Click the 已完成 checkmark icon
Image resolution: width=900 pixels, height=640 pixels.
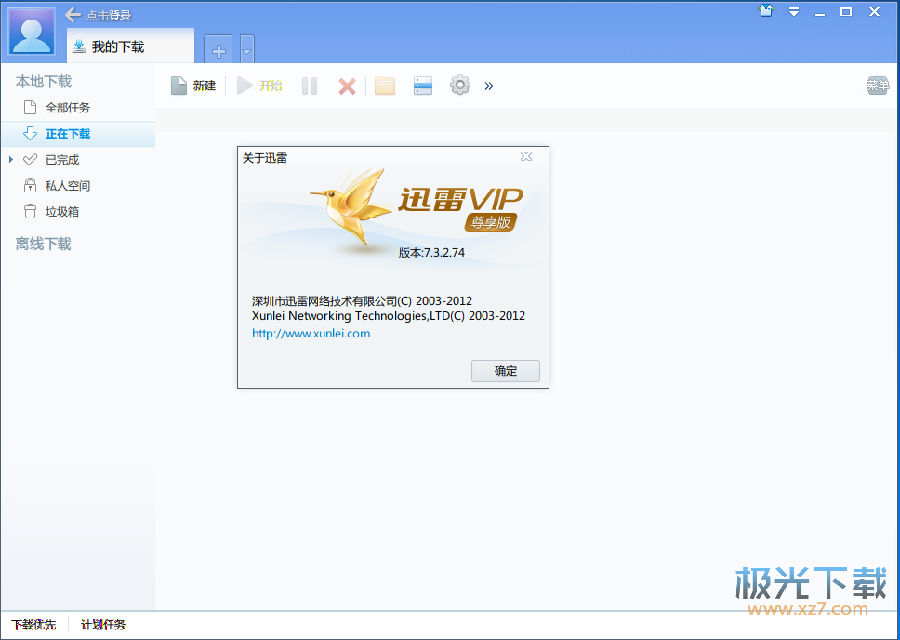click(30, 160)
